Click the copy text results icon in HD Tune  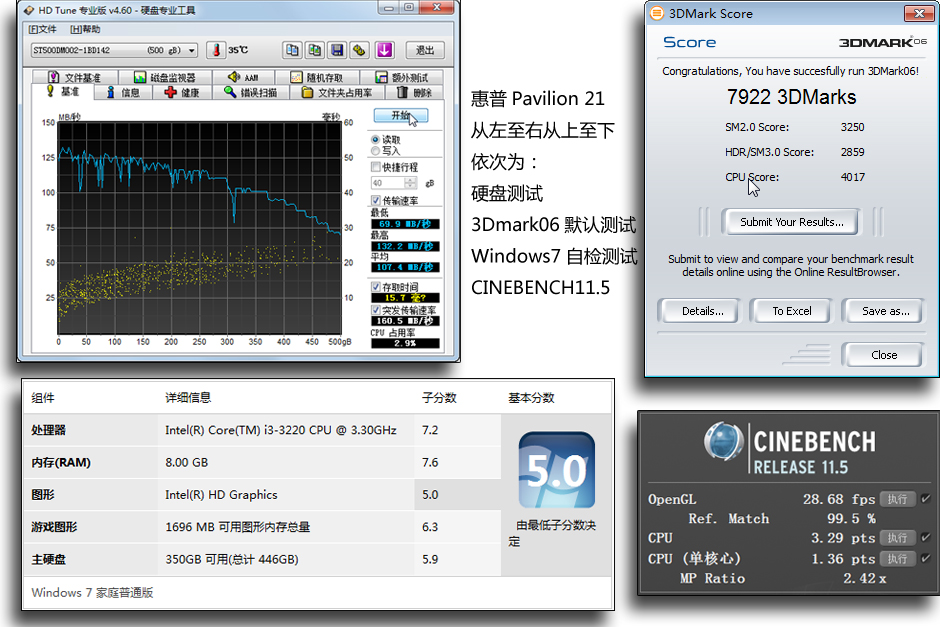point(292,50)
